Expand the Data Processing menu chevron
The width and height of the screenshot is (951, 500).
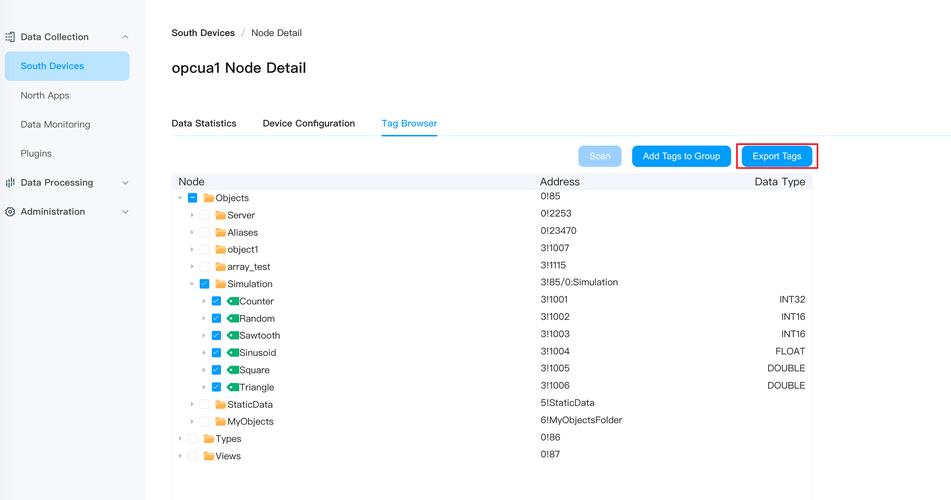(125, 183)
